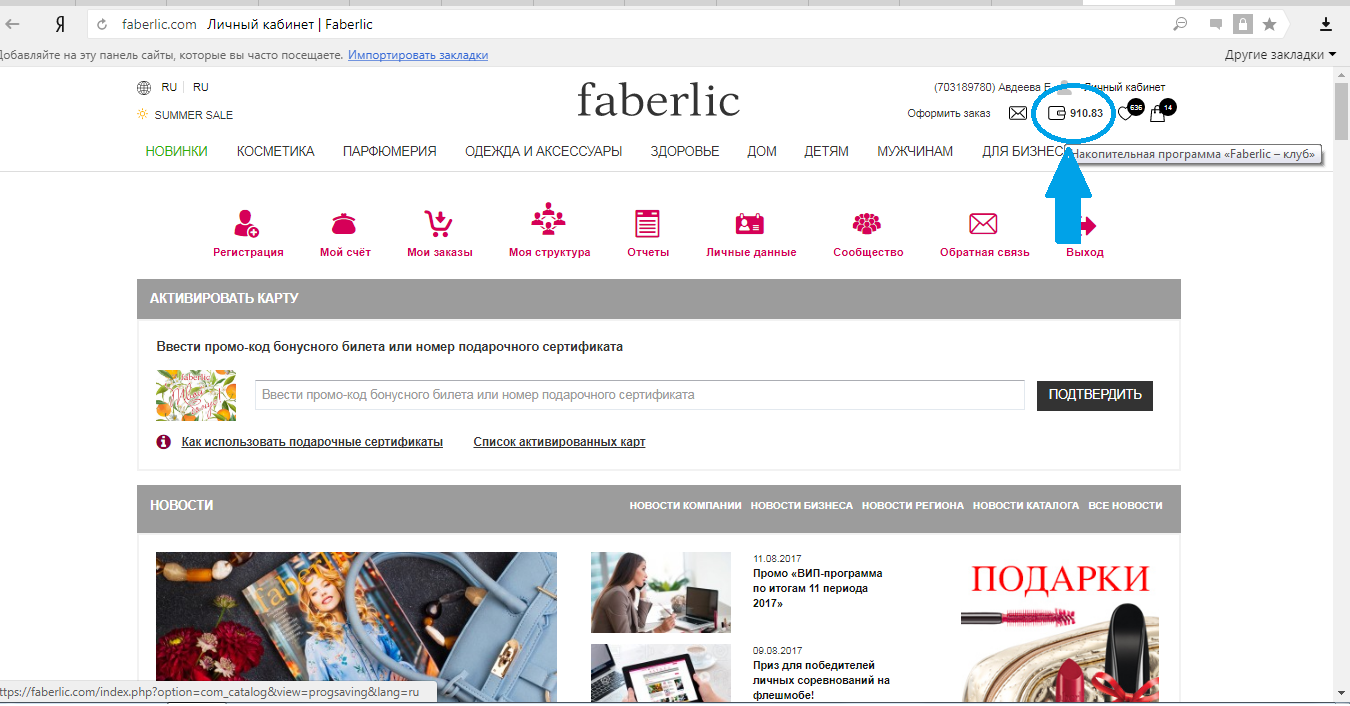Open Обратная связь envelope icon
1350x706 pixels.
click(984, 223)
